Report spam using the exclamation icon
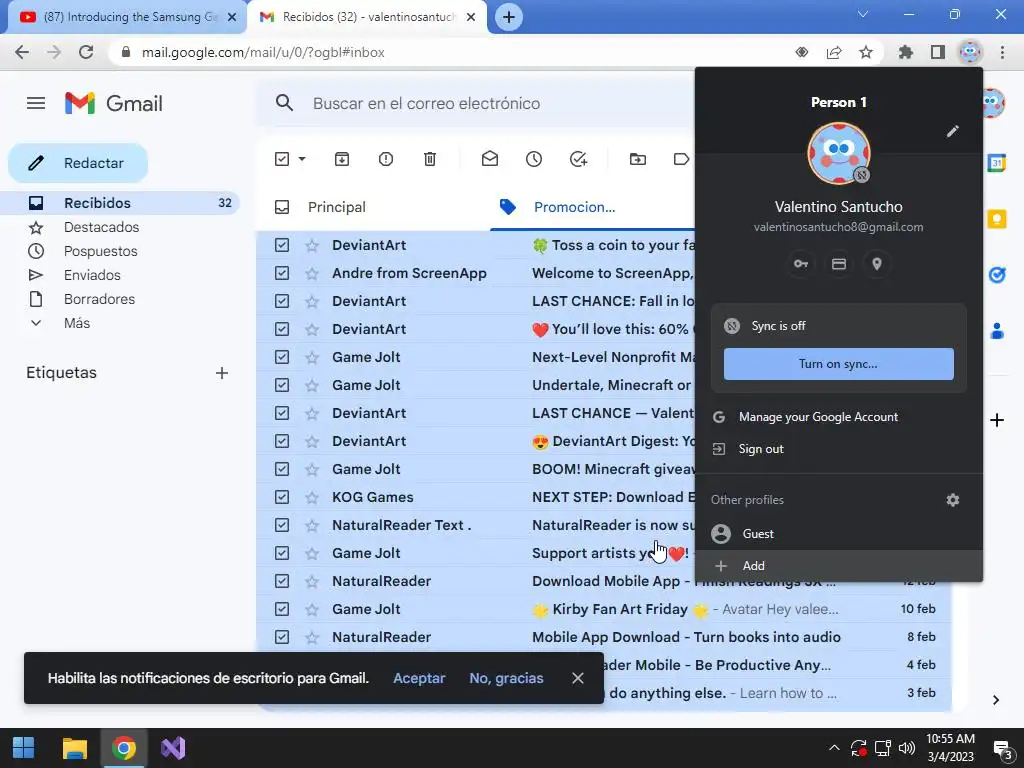The image size is (1024, 768). [x=385, y=159]
